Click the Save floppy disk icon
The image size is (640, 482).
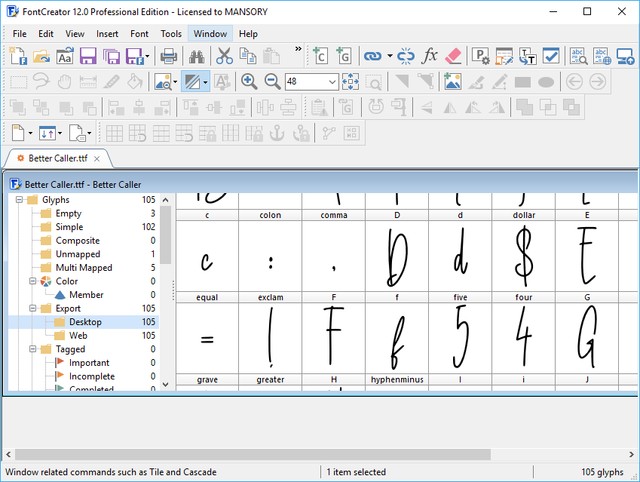(x=87, y=56)
